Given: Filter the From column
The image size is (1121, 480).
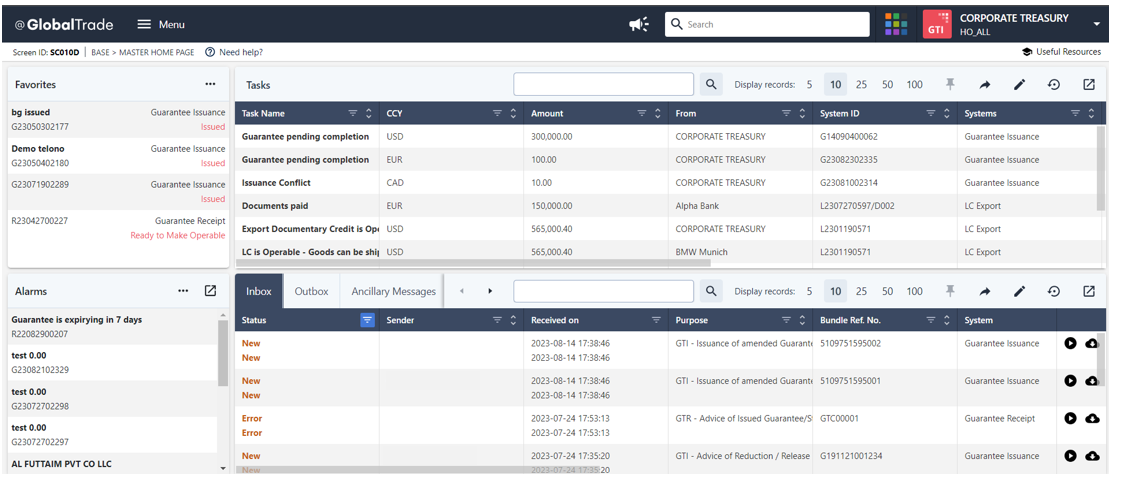Looking at the screenshot, I should [786, 113].
